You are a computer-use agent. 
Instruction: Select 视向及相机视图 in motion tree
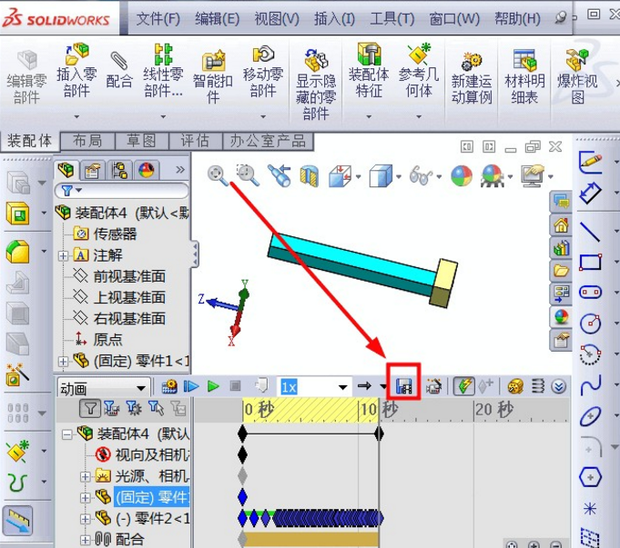tap(152, 455)
